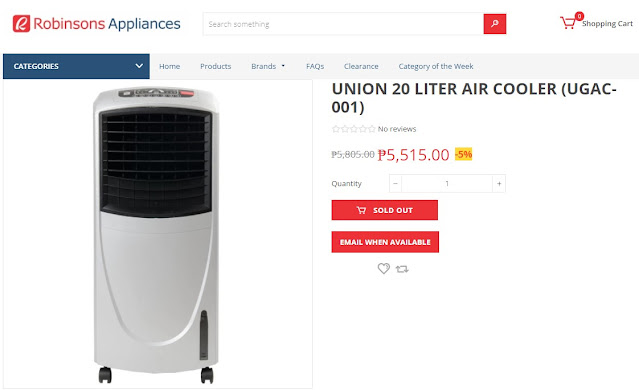Open the Home menu item

(170, 66)
